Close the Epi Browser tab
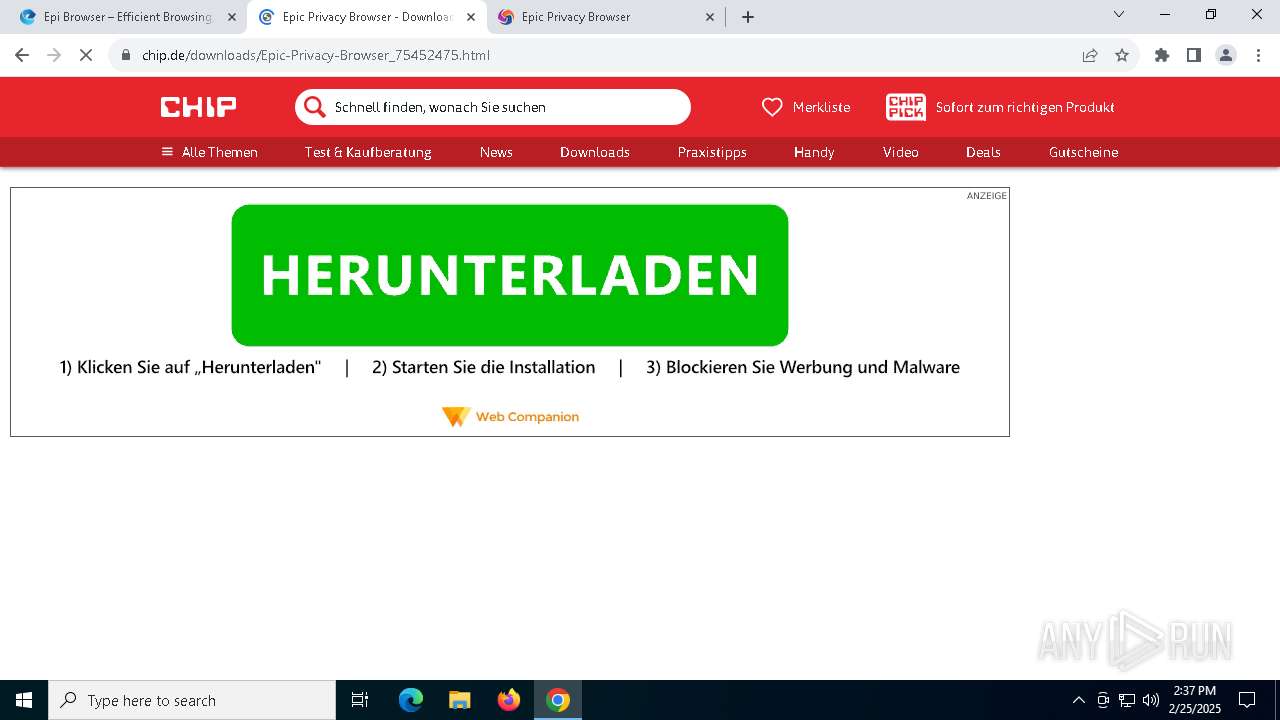Image resolution: width=1280 pixels, height=720 pixels. tap(232, 17)
